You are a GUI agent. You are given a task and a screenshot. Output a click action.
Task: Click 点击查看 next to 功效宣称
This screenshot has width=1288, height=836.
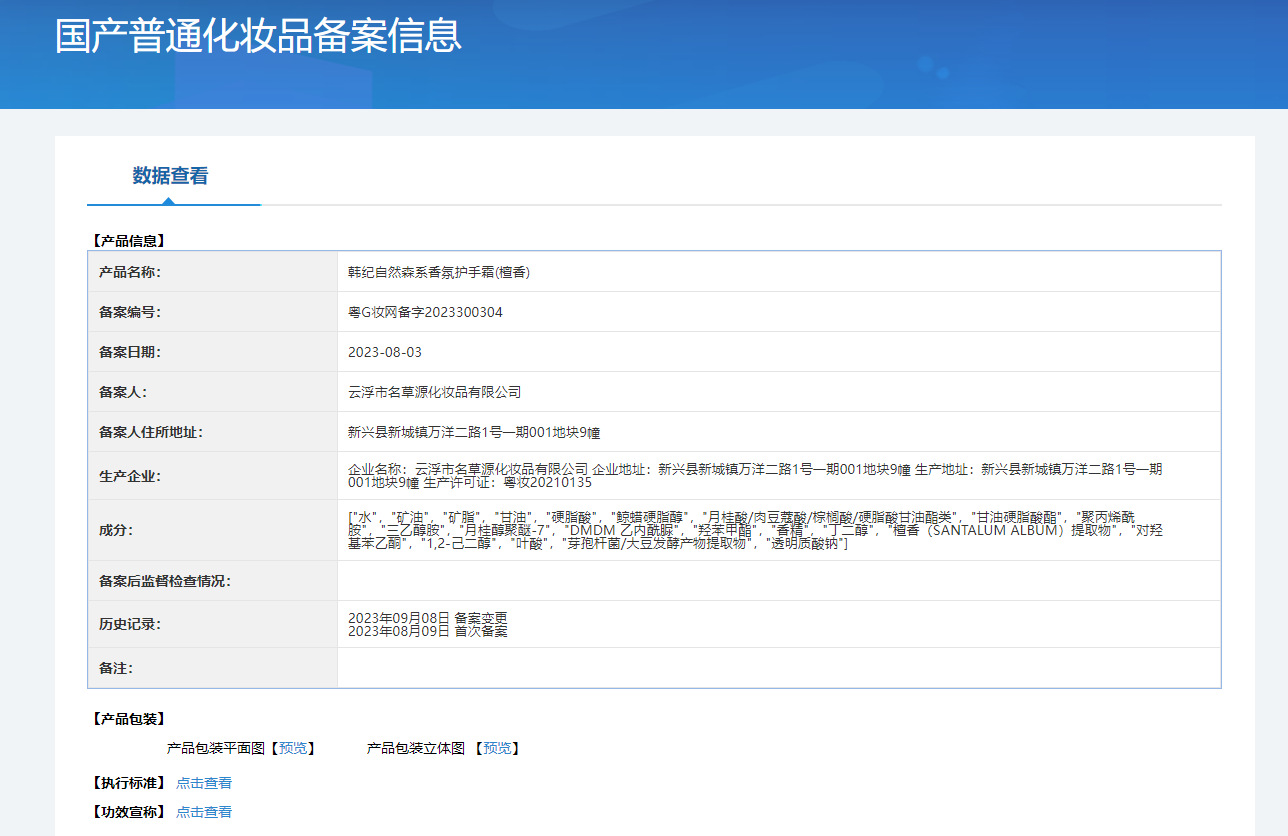204,812
